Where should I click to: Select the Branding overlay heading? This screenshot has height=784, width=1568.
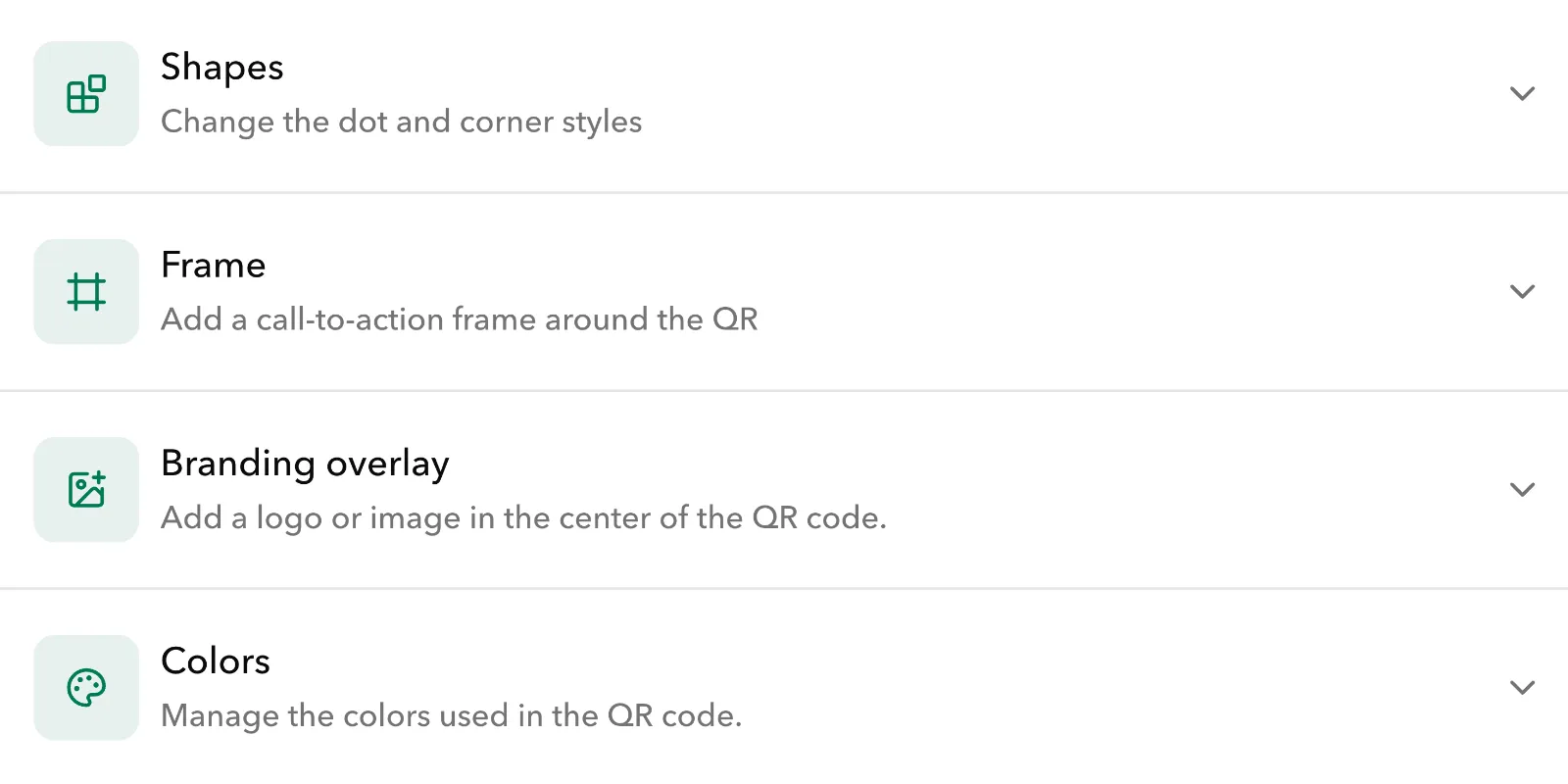[305, 464]
